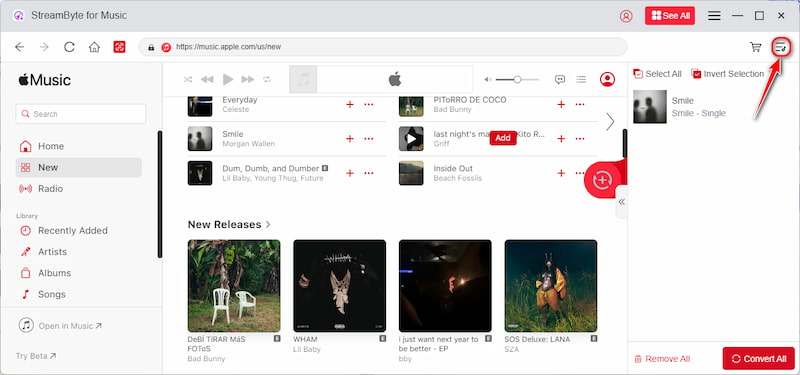Image resolution: width=800 pixels, height=375 pixels.
Task: Add Everyday by Celeste with plus
Action: [350, 105]
